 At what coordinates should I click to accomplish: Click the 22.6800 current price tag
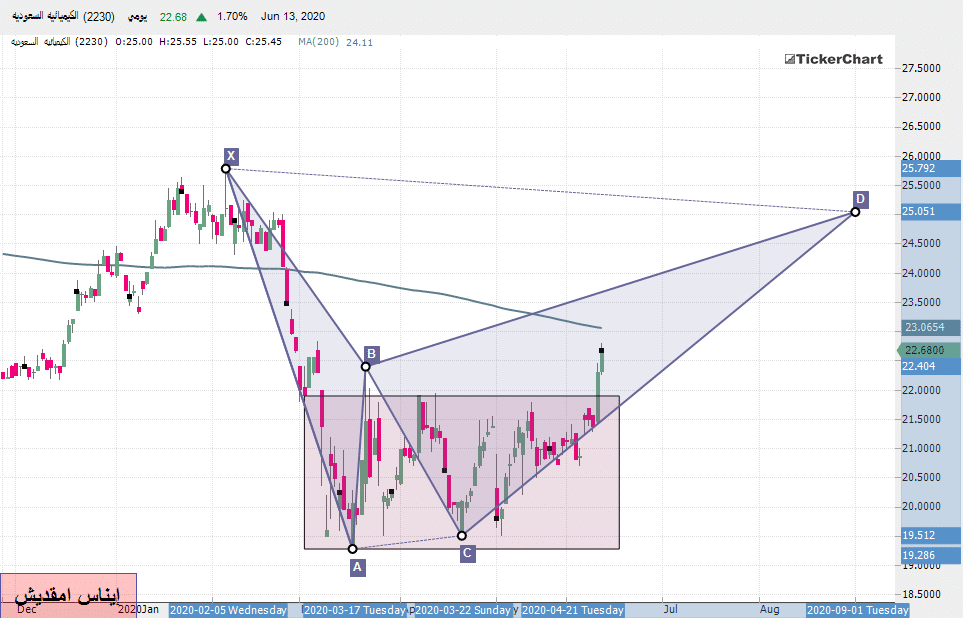coord(930,350)
